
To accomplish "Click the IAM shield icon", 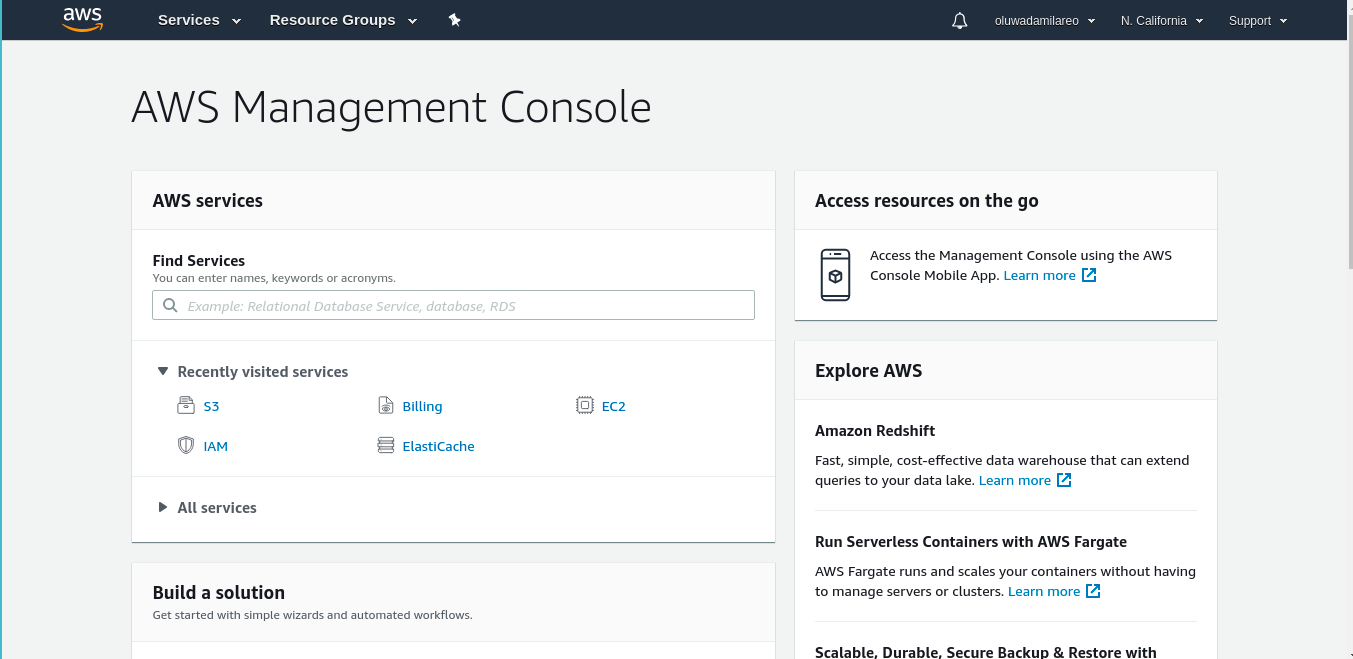I will [186, 445].
